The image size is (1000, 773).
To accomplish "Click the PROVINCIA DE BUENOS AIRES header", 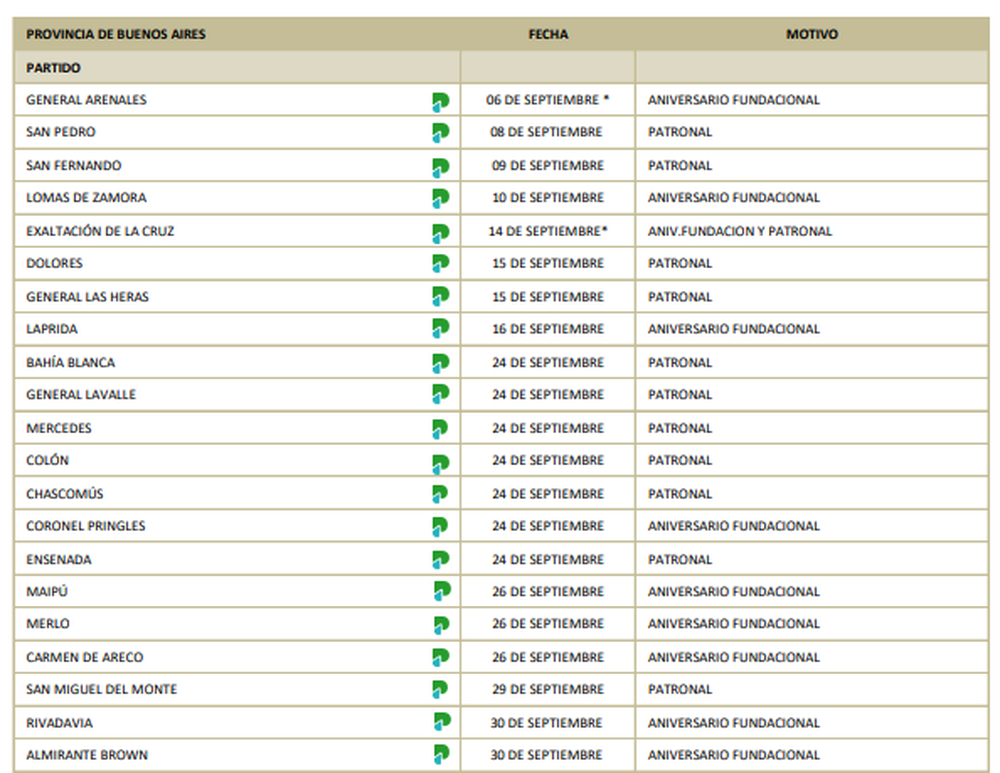I will (x=116, y=34).
